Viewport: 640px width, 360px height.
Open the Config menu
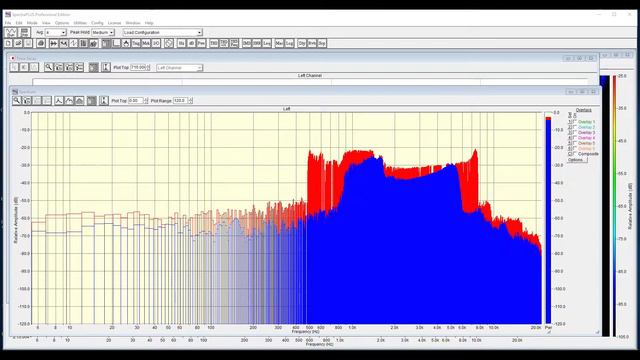click(97, 23)
